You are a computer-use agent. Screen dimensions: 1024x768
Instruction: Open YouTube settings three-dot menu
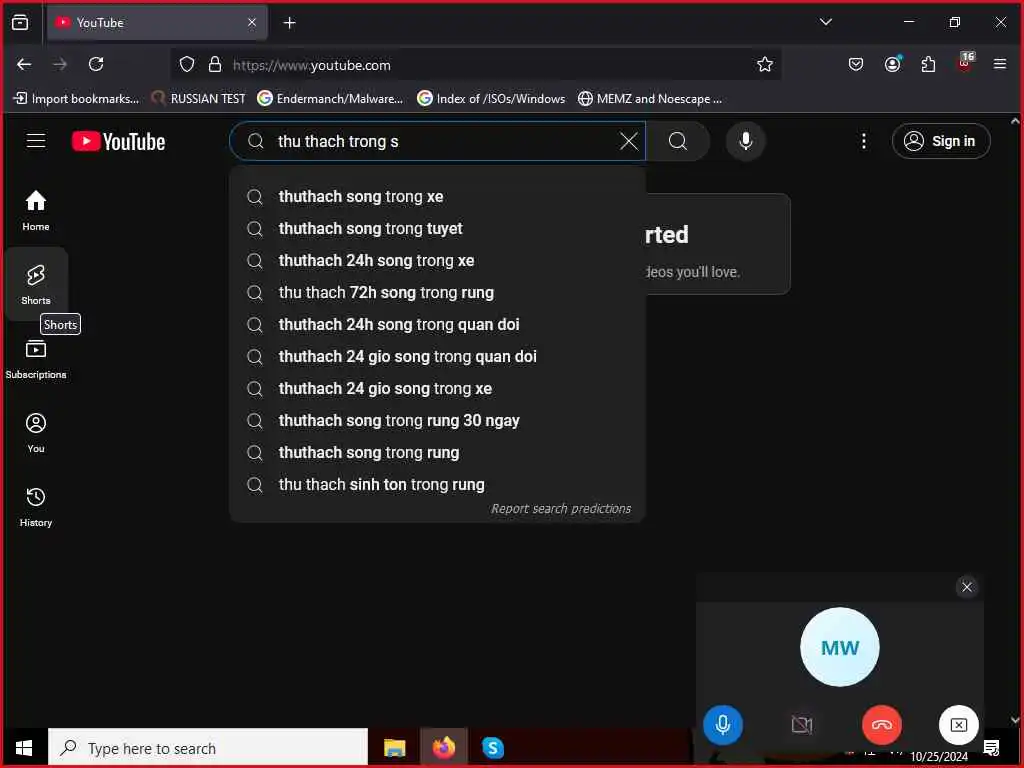[x=863, y=141]
